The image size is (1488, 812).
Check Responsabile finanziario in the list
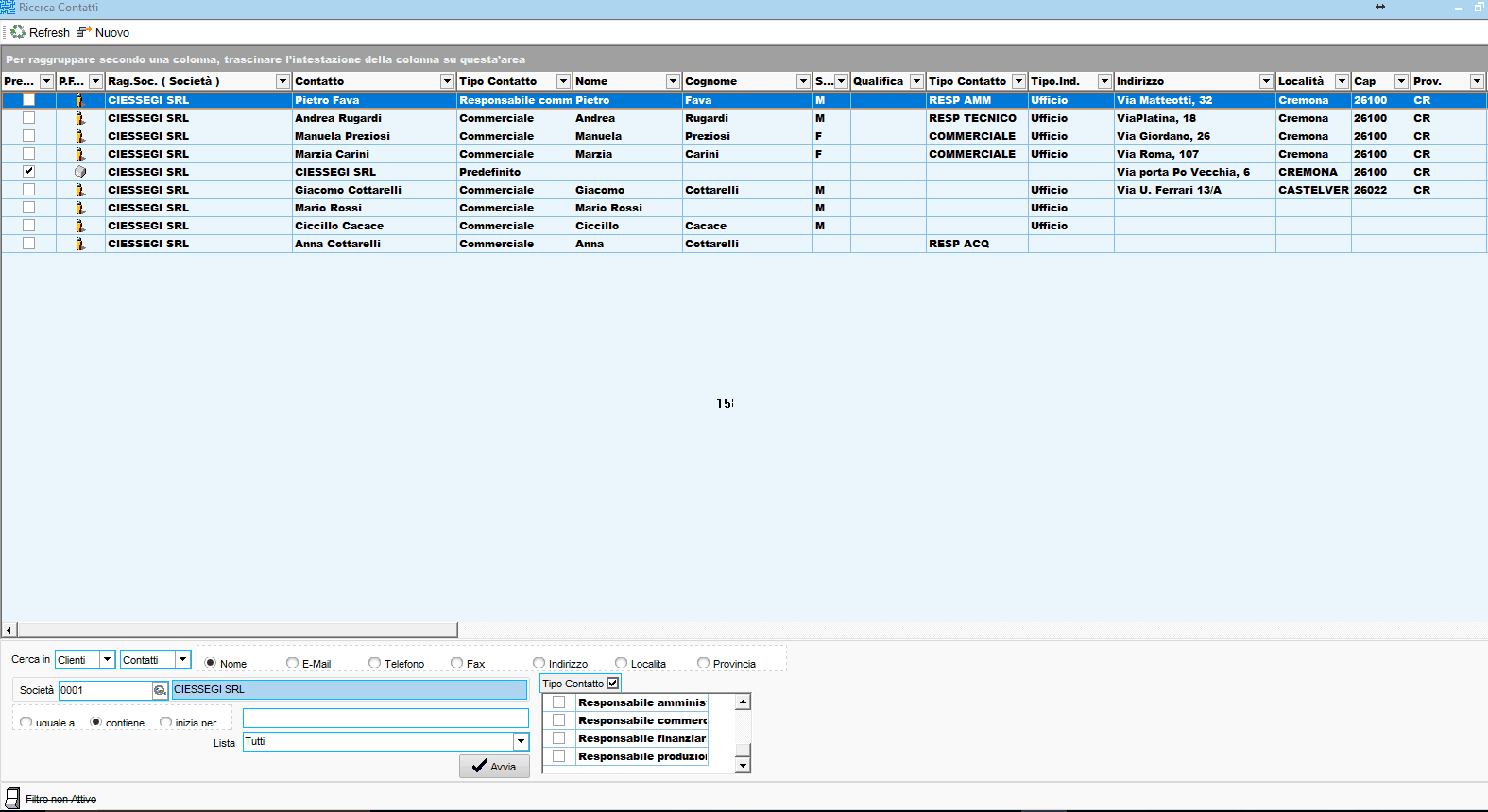click(559, 738)
